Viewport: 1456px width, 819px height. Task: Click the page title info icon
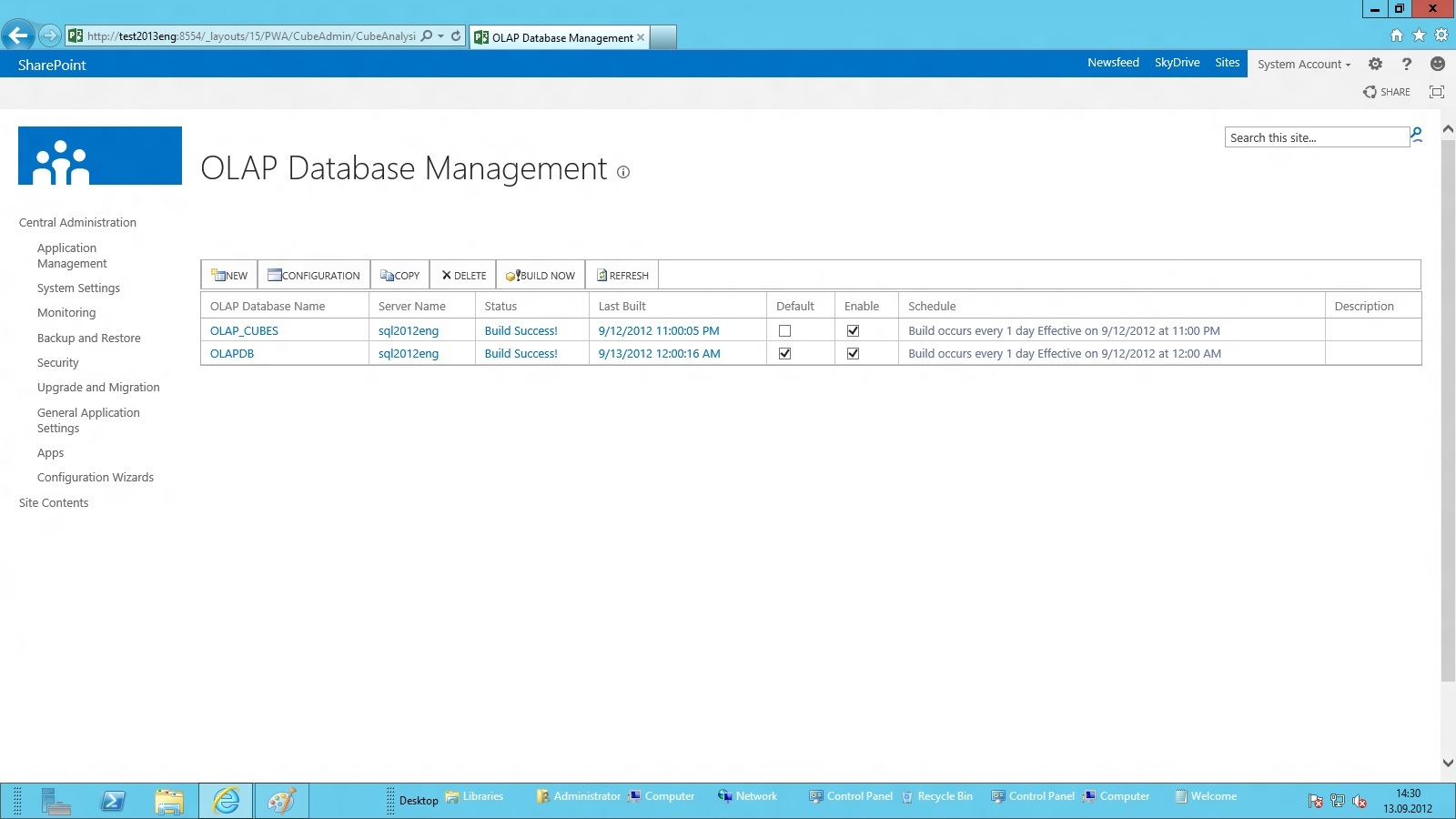(623, 172)
